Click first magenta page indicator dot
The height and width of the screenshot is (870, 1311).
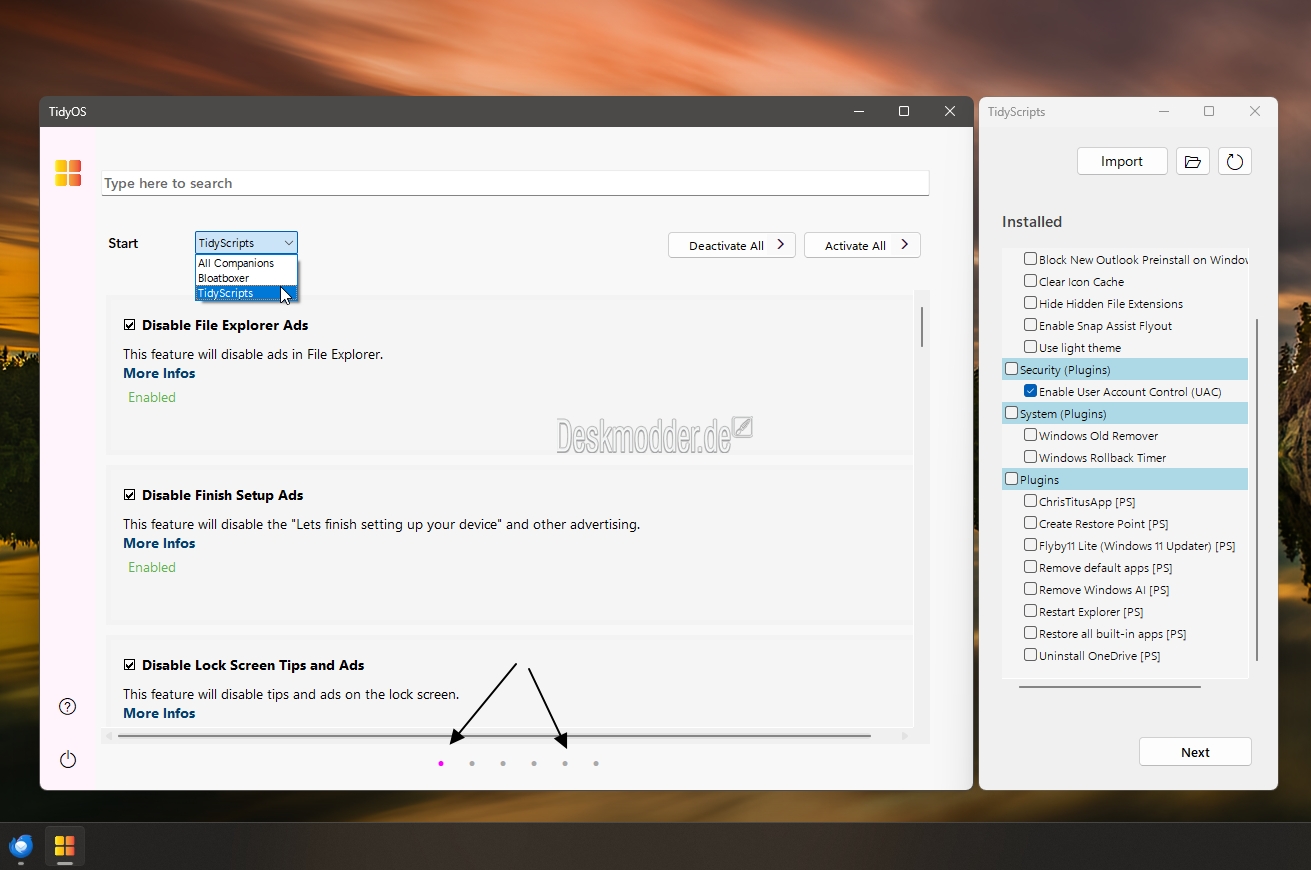441,764
